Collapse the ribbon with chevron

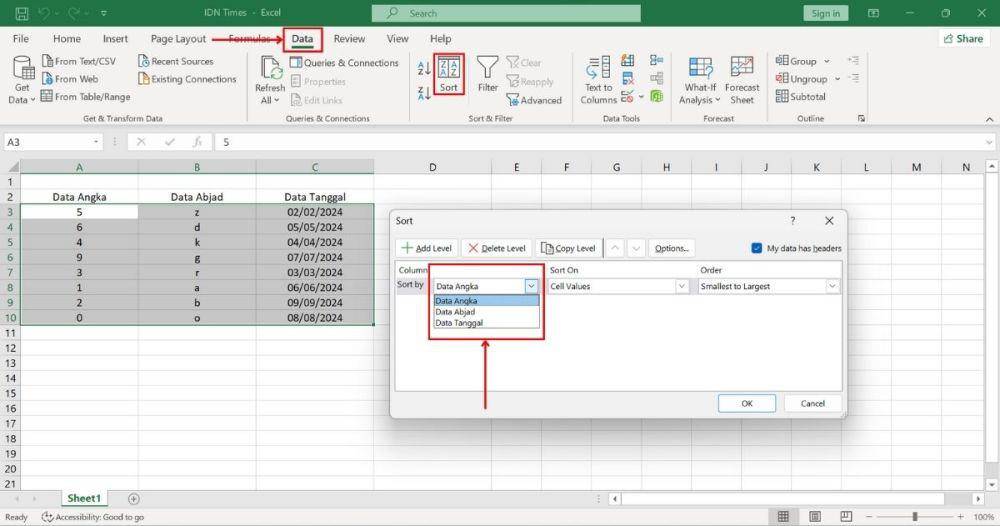pos(989,119)
